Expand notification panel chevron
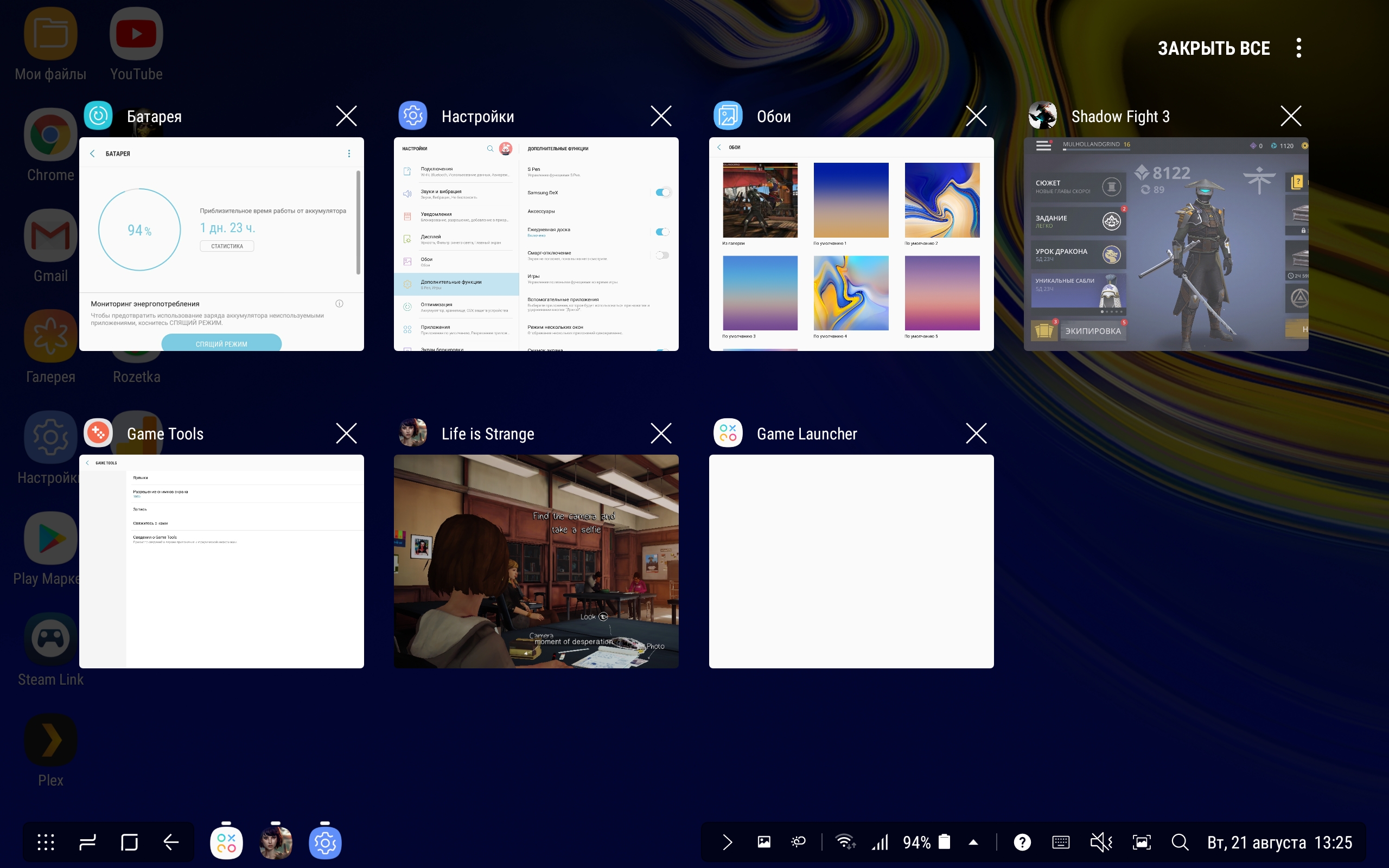This screenshot has height=868, width=1389. (x=727, y=842)
